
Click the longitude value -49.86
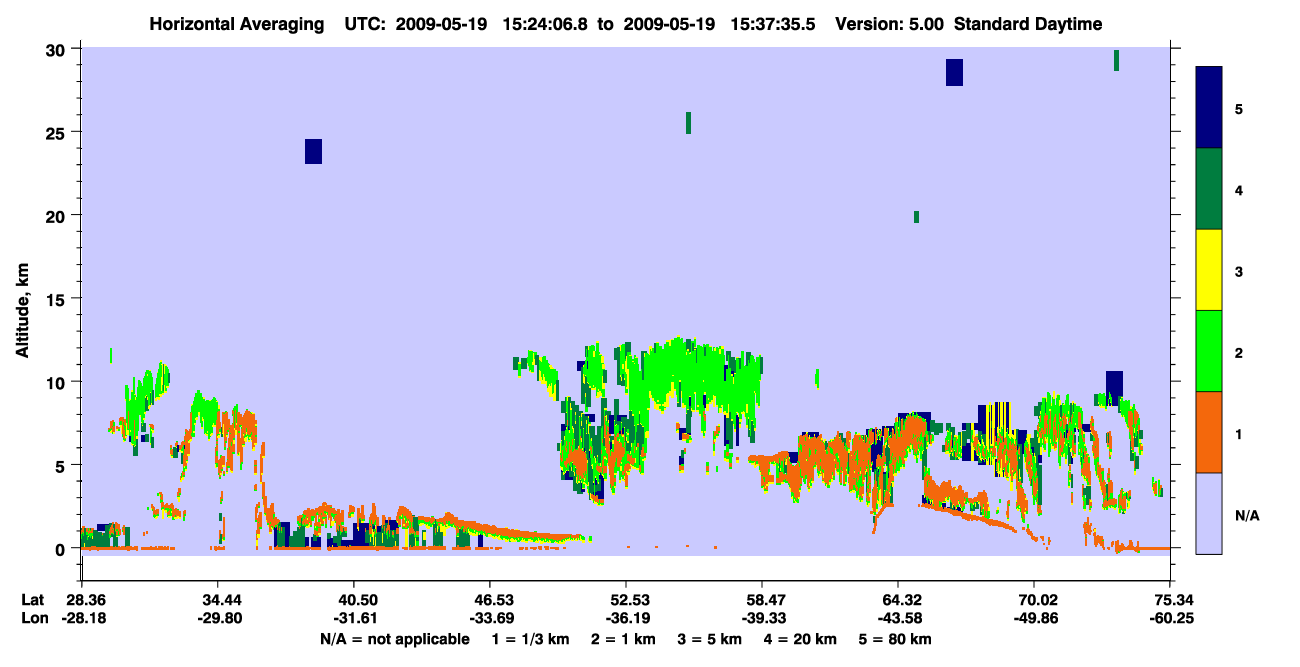pos(1034,618)
